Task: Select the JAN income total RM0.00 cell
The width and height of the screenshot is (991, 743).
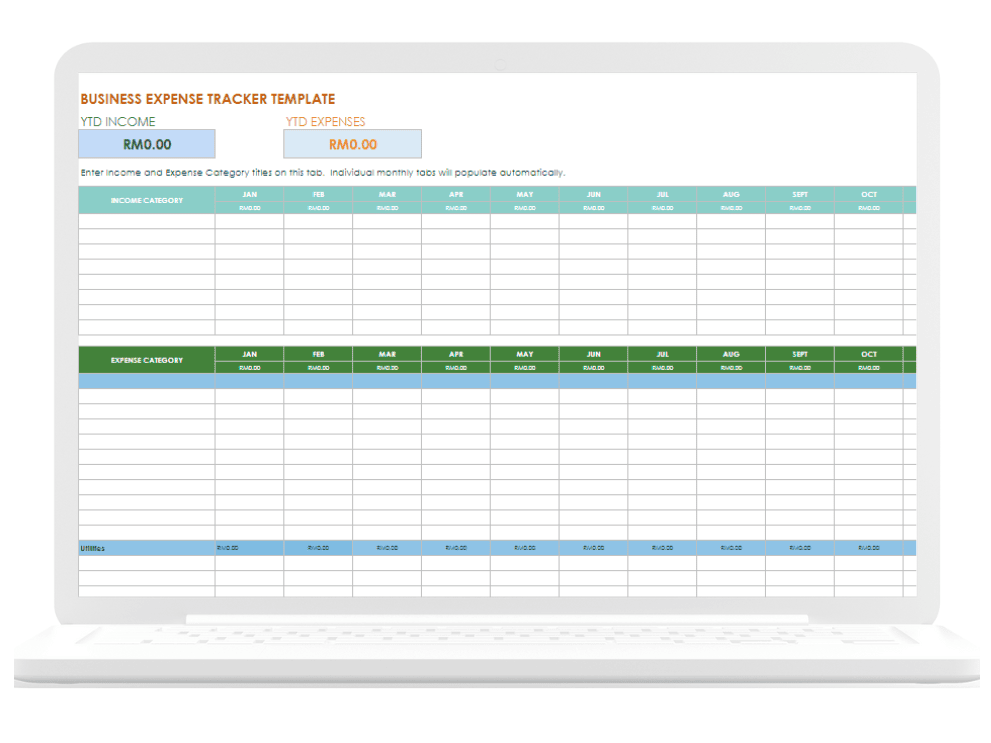Action: pyautogui.click(x=250, y=208)
